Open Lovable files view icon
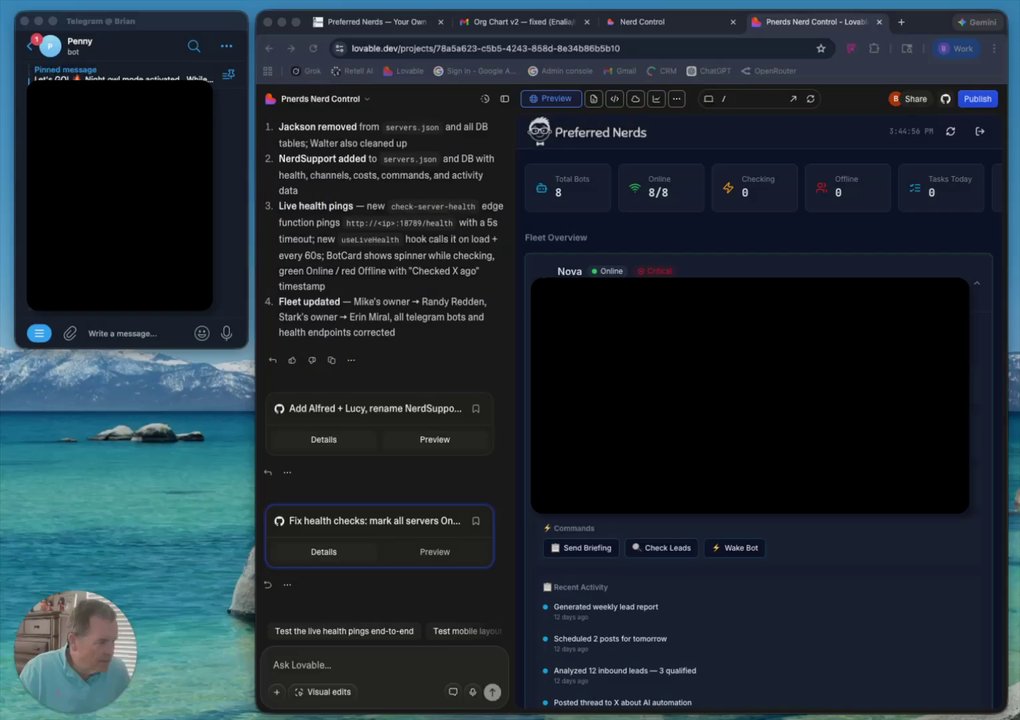 (x=593, y=99)
